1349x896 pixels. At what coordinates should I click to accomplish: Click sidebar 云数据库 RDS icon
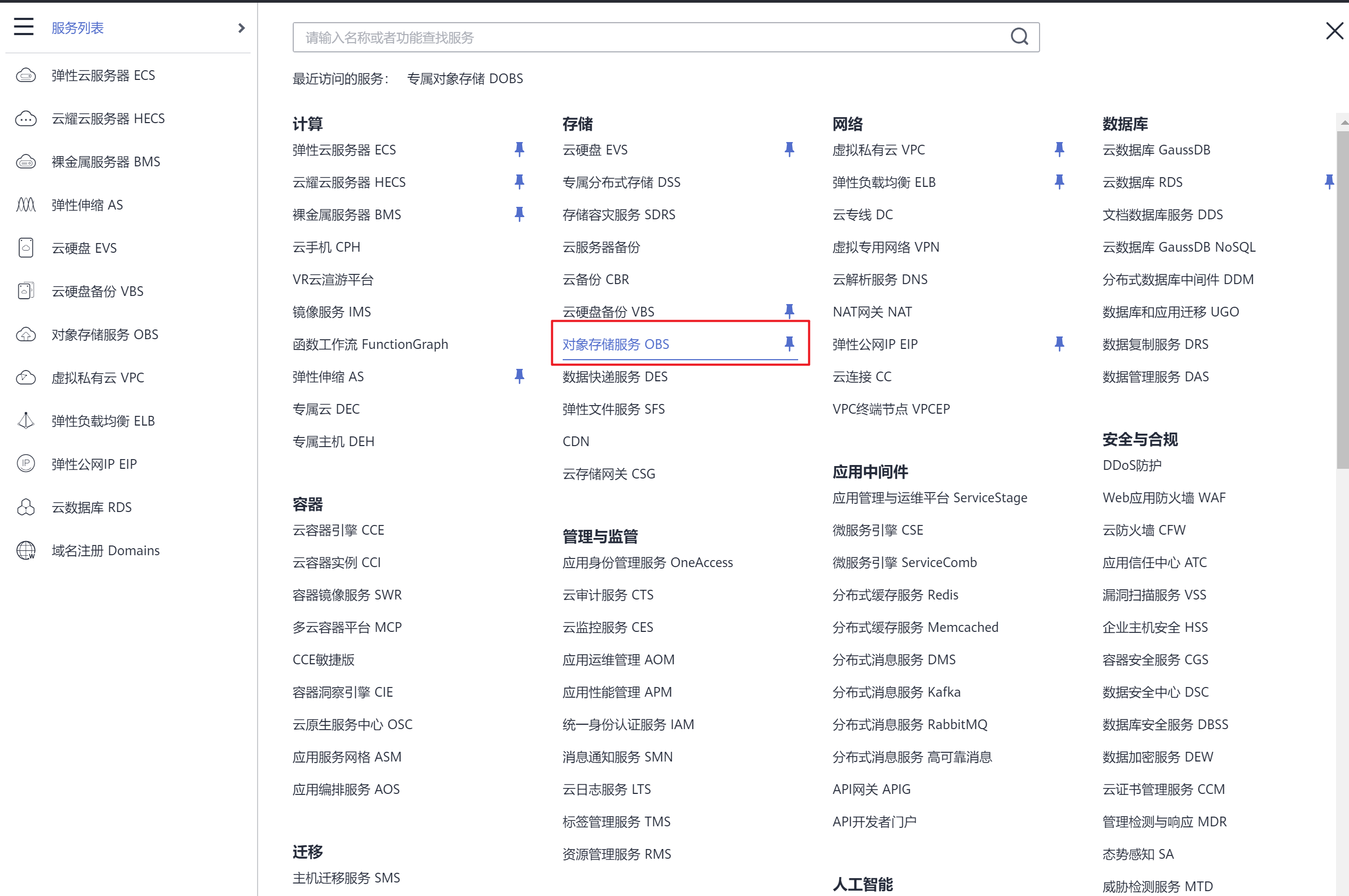point(26,508)
